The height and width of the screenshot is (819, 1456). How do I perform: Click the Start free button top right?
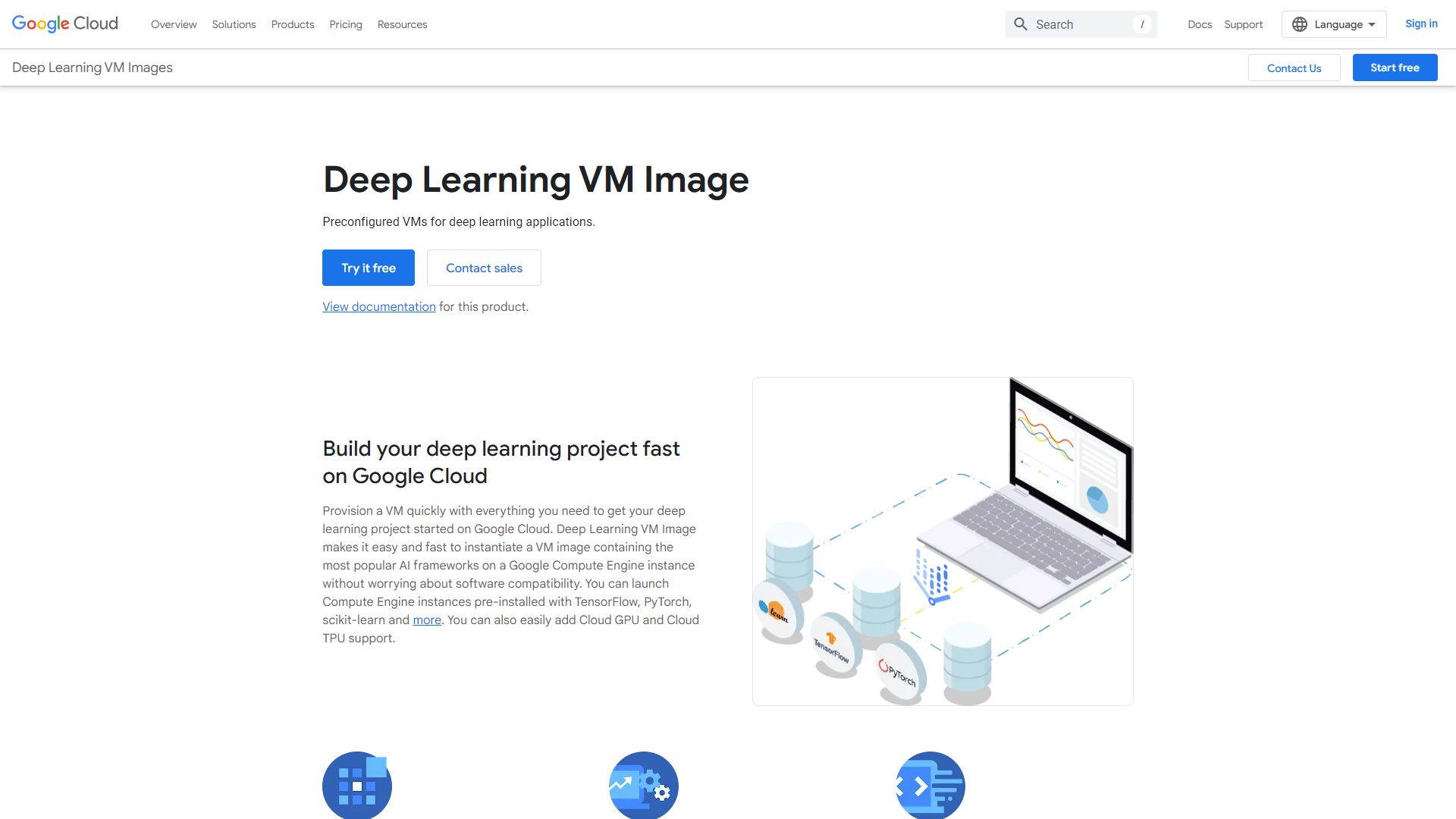1395,67
